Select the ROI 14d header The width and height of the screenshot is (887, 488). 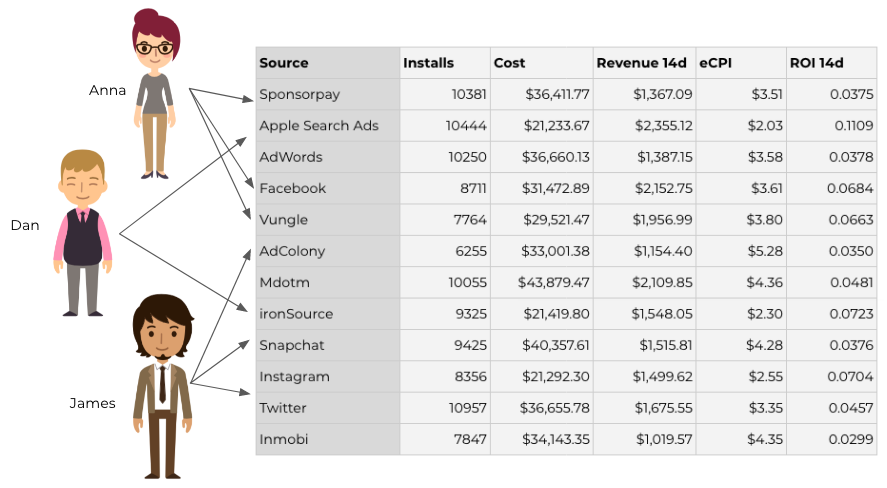816,63
